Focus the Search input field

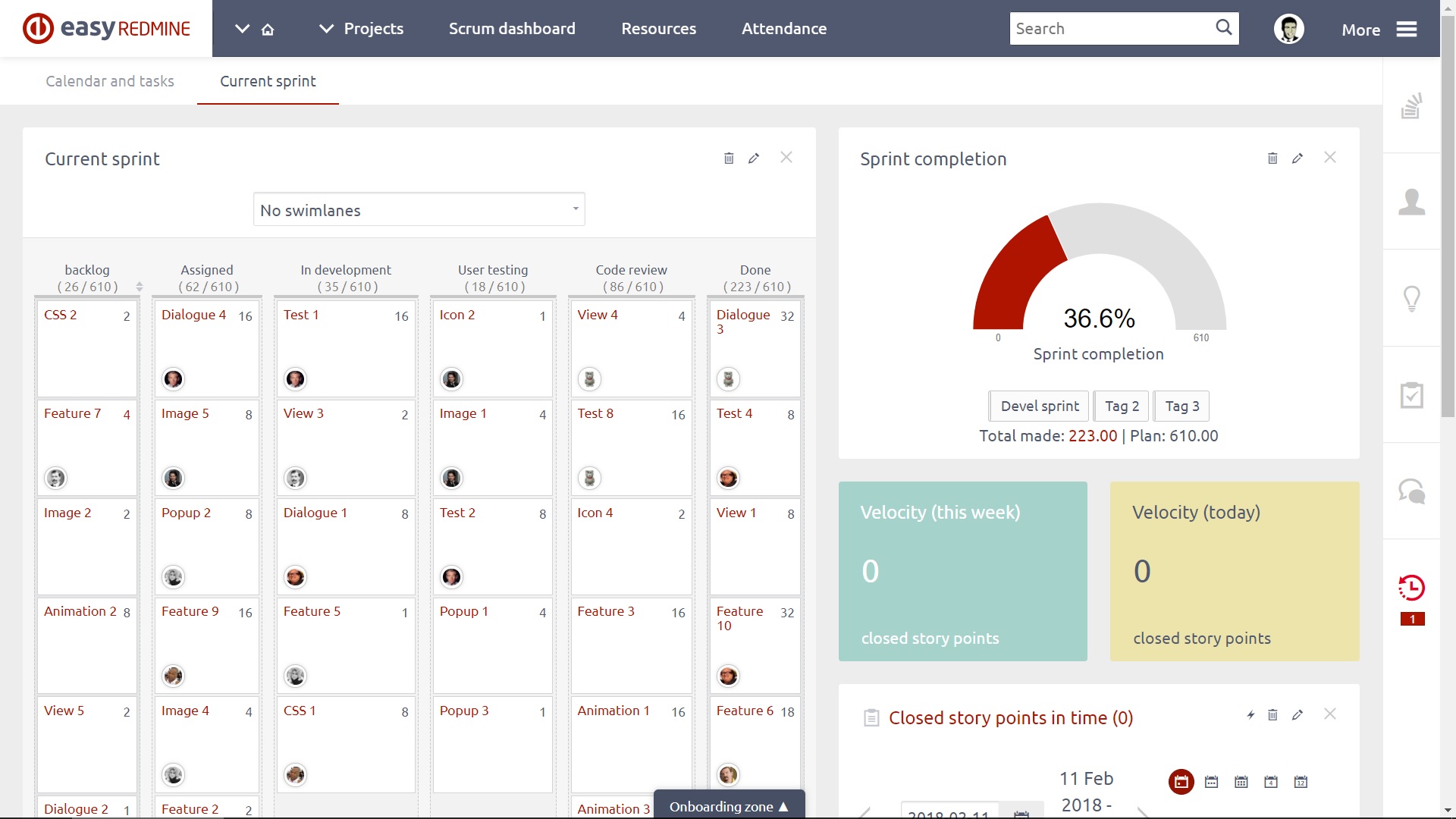coord(1111,28)
